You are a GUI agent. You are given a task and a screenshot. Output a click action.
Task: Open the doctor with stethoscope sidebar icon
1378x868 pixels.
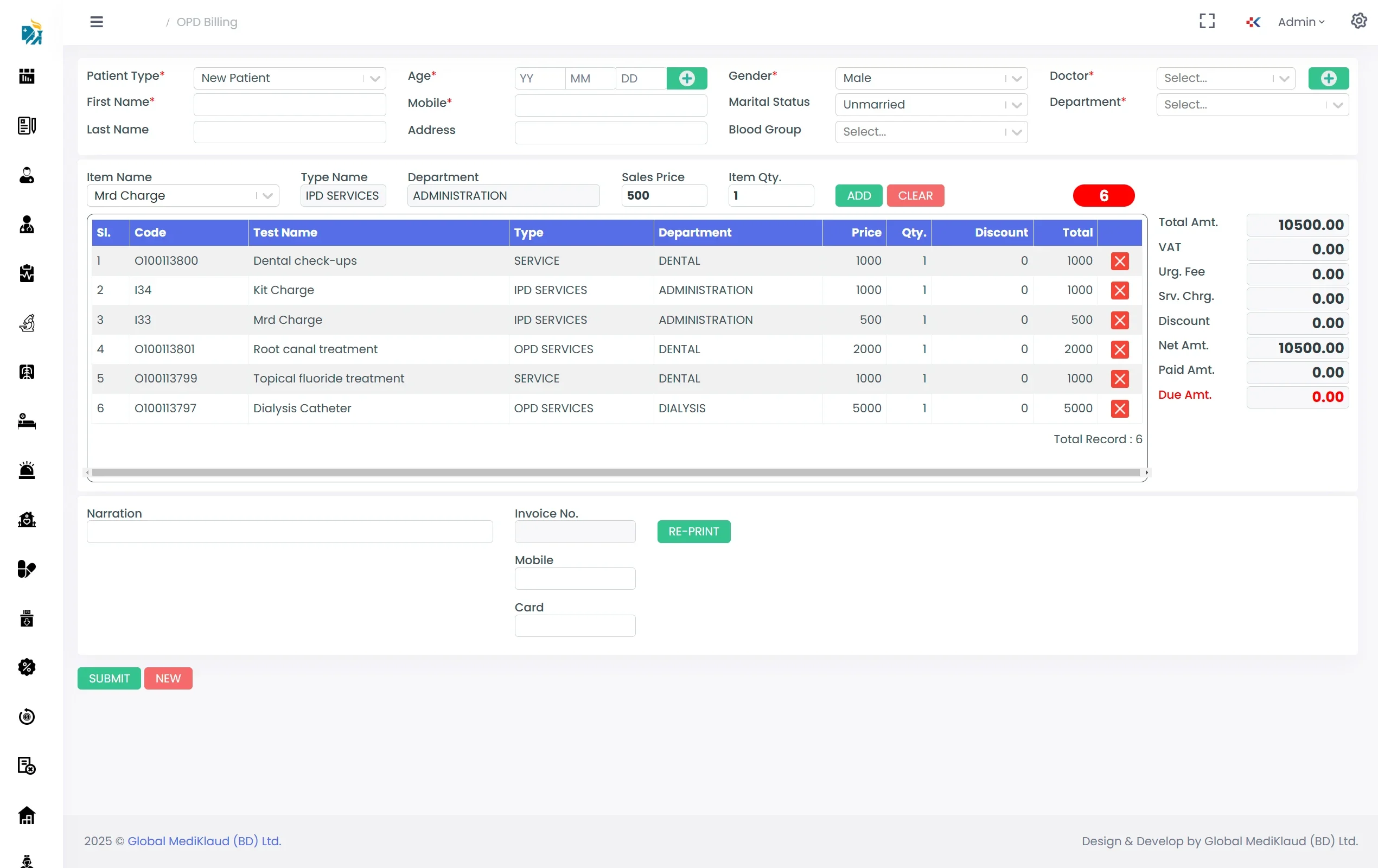tap(27, 224)
